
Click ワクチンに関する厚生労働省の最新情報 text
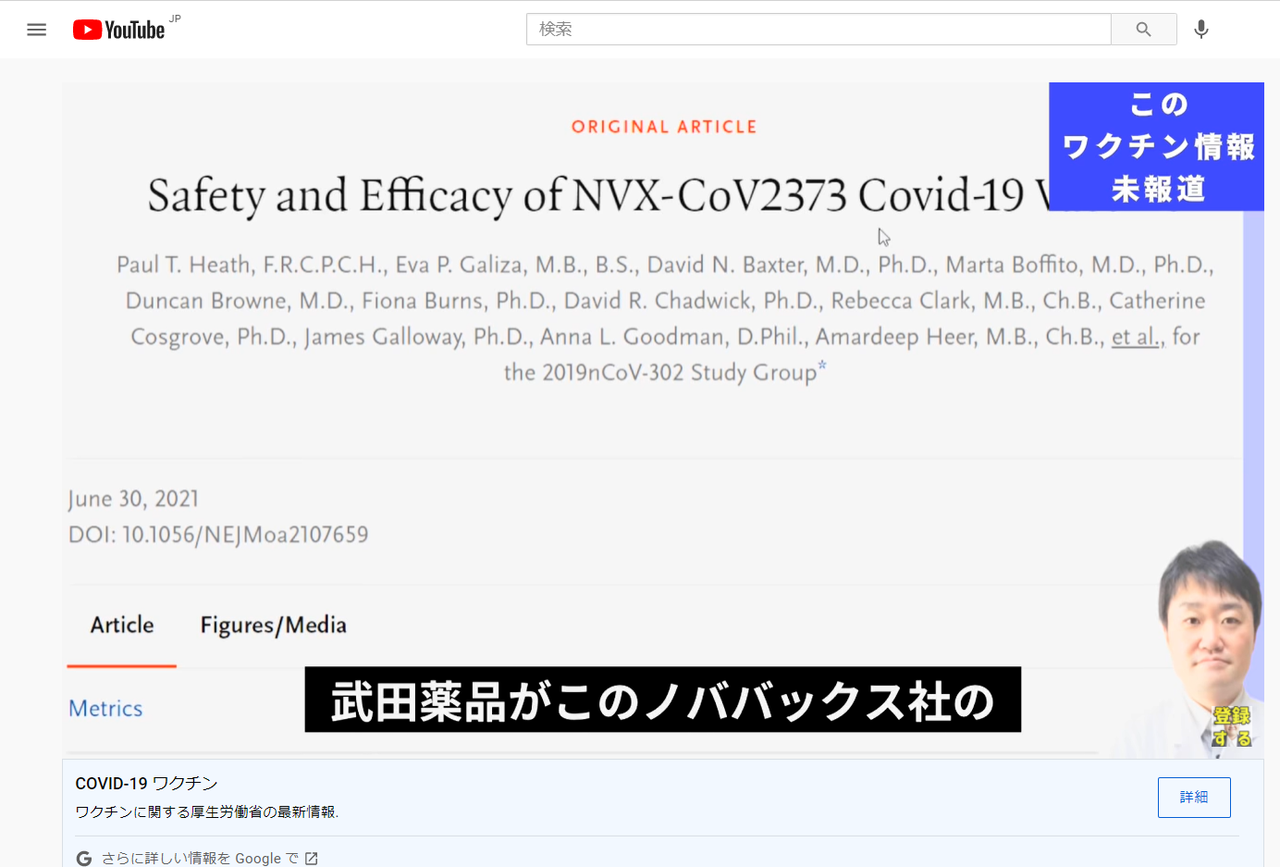207,812
